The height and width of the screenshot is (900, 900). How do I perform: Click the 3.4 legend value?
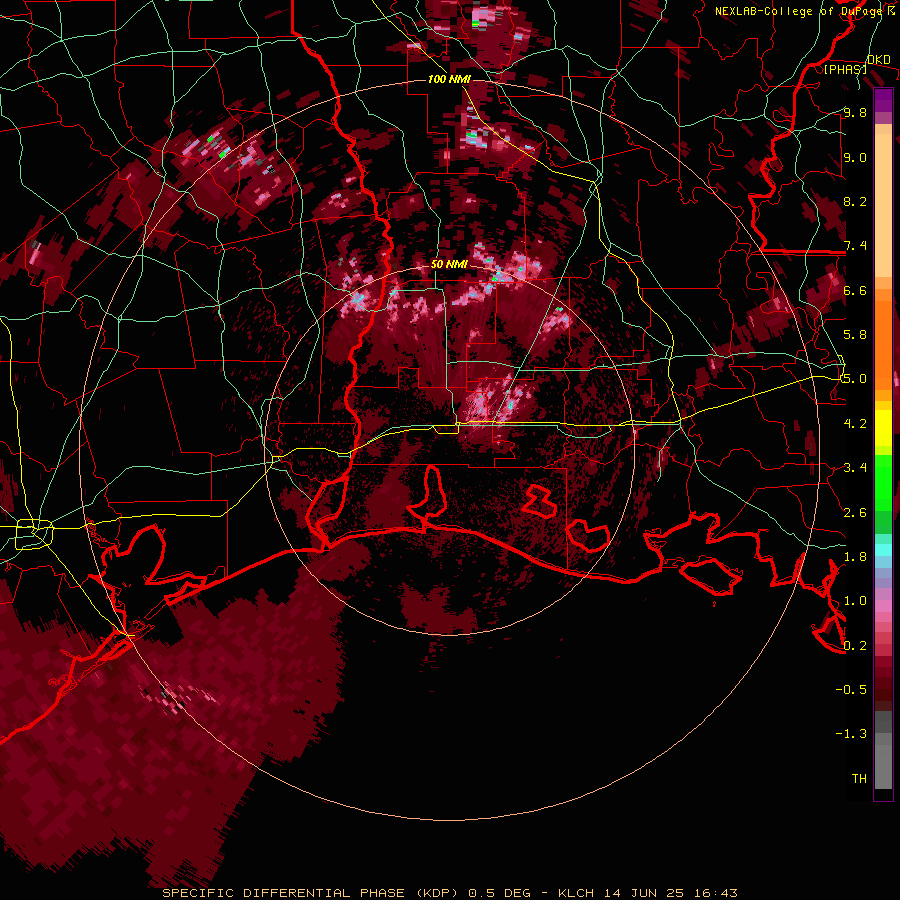pos(855,468)
